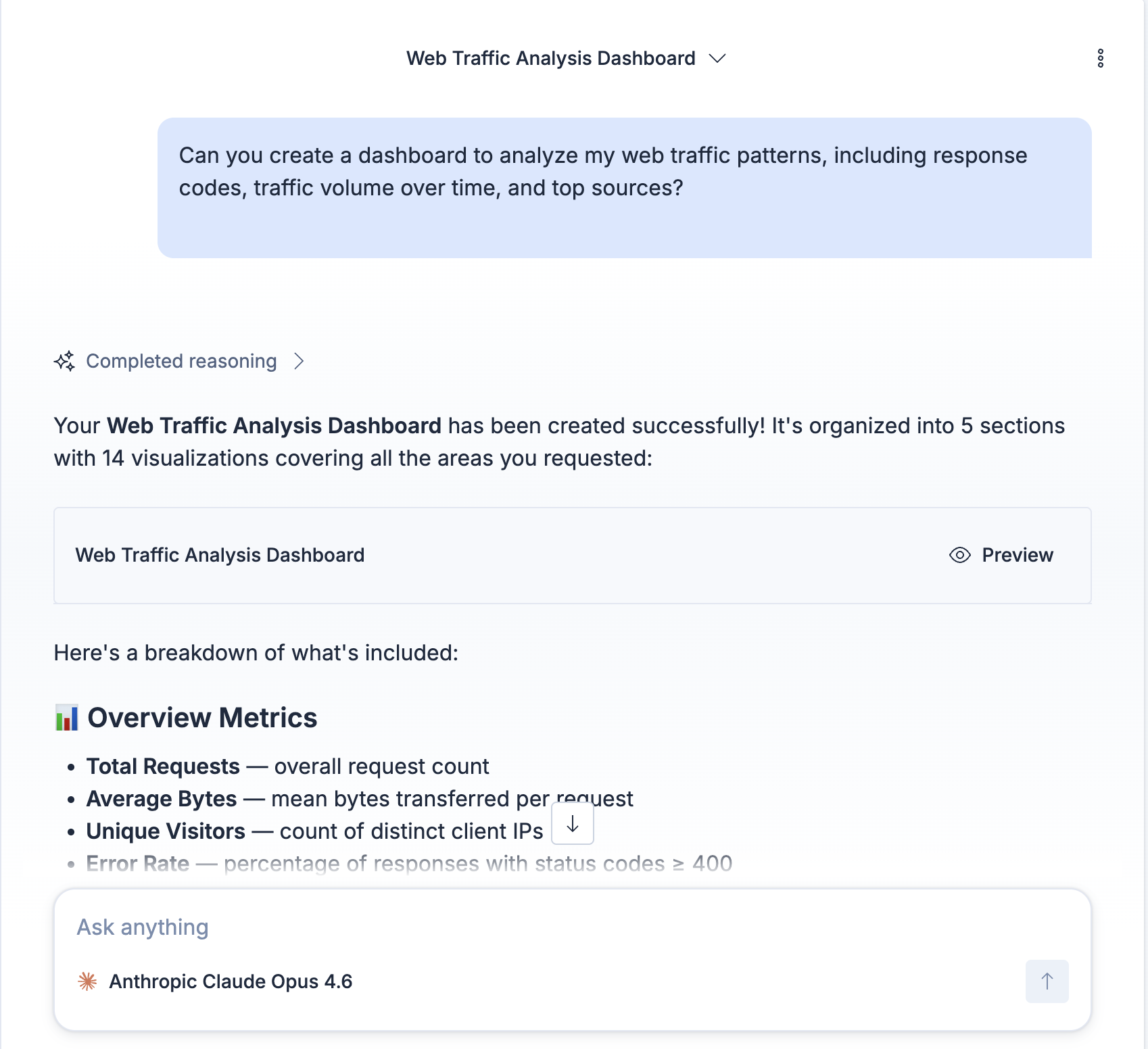Open Preview of the dashboard

click(x=1017, y=555)
